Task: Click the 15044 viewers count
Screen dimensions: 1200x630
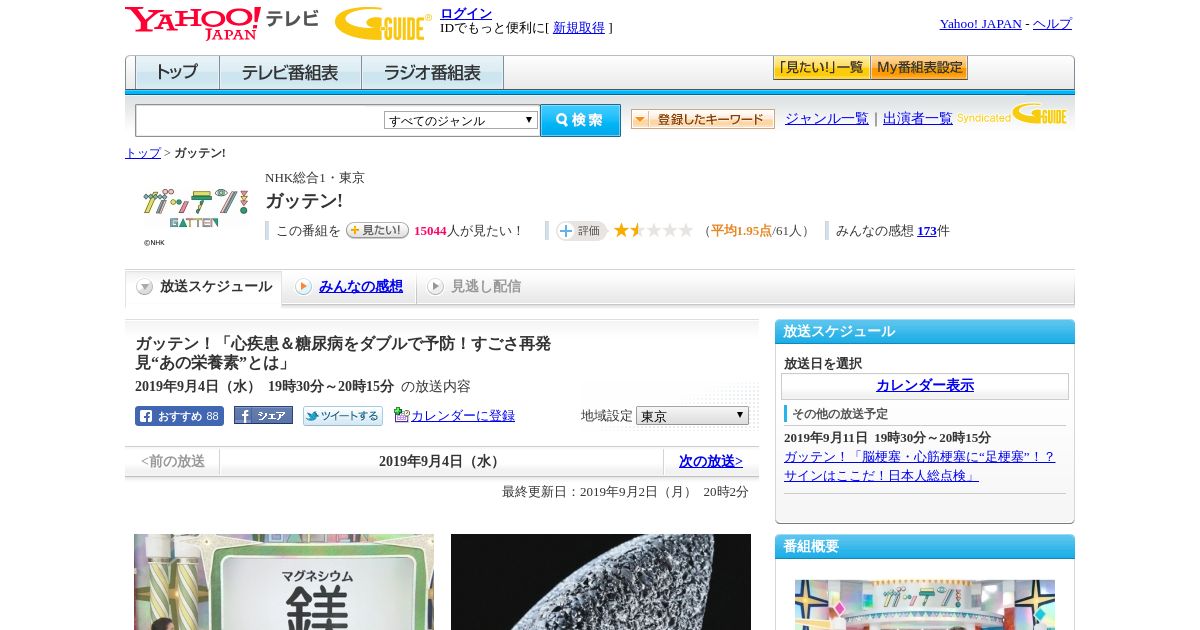Action: click(430, 231)
